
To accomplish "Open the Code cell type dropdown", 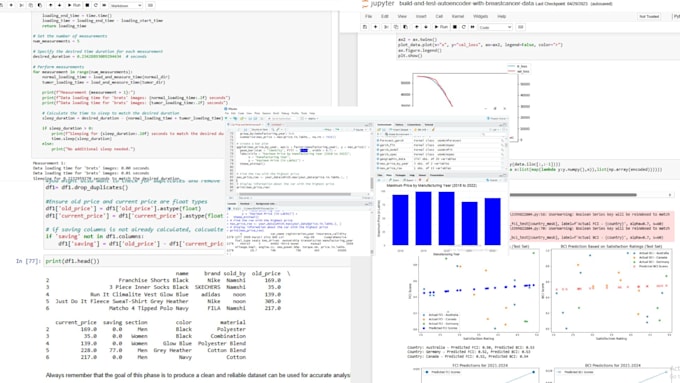I will pyautogui.click(x=495, y=27).
